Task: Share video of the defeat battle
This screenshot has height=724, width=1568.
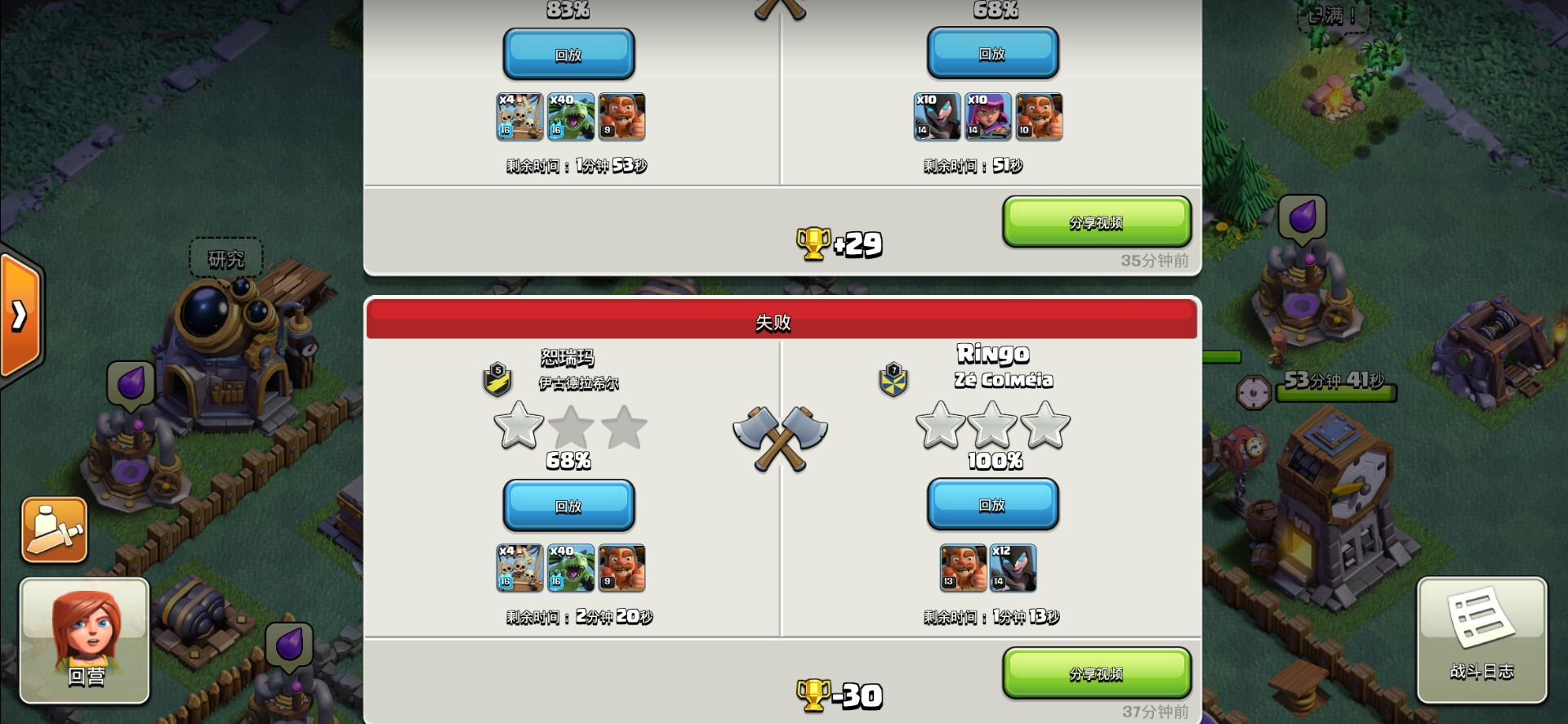Action: [1097, 673]
